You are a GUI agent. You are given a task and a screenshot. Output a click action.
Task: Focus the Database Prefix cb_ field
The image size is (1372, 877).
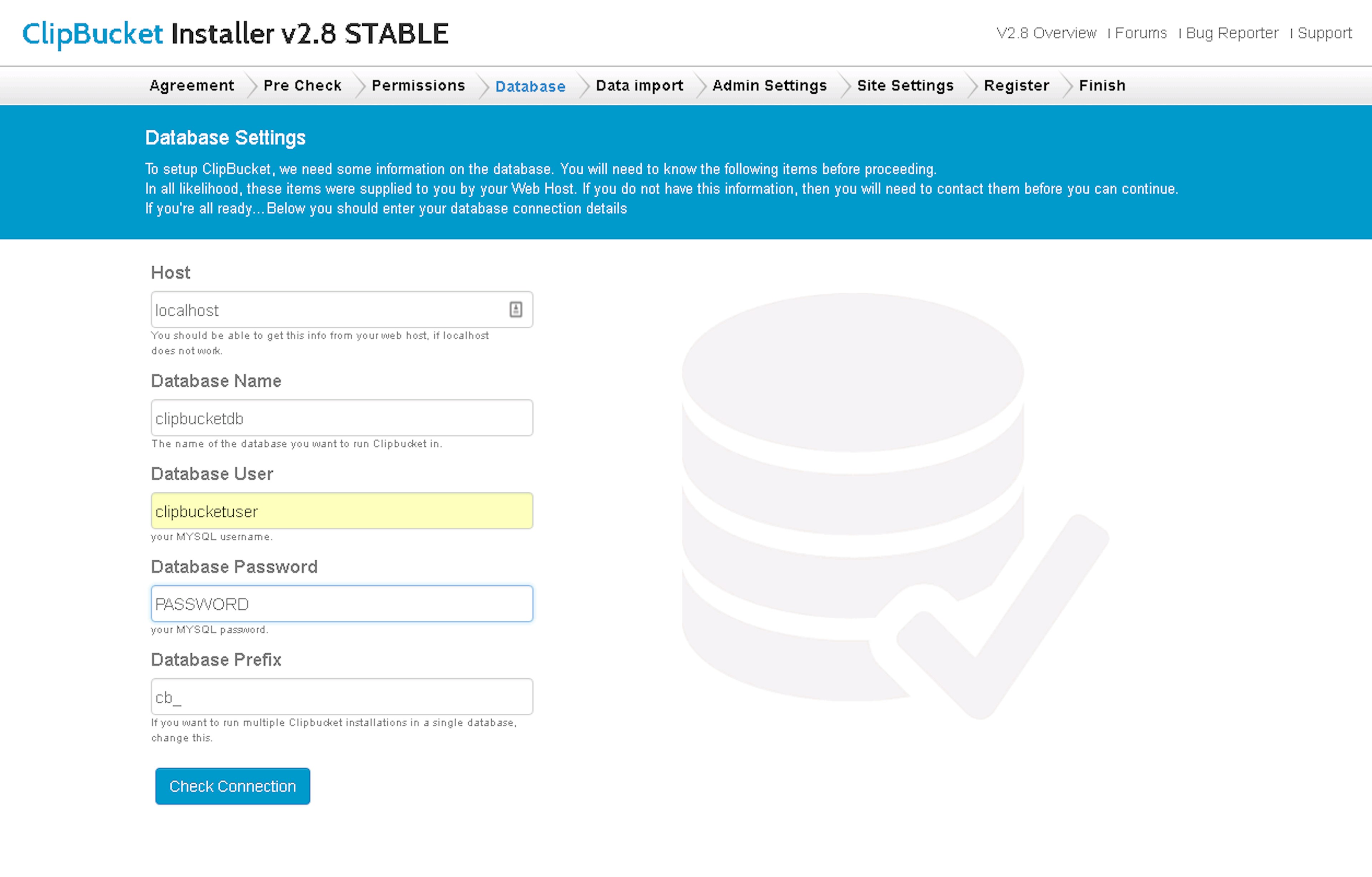tap(342, 697)
